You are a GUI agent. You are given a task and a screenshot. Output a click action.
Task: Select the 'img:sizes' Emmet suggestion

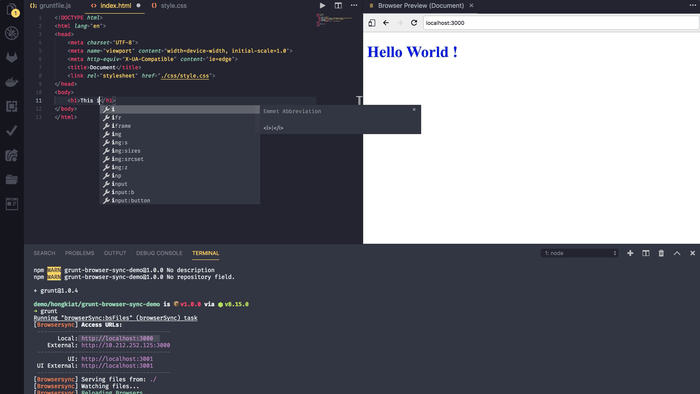pos(179,151)
